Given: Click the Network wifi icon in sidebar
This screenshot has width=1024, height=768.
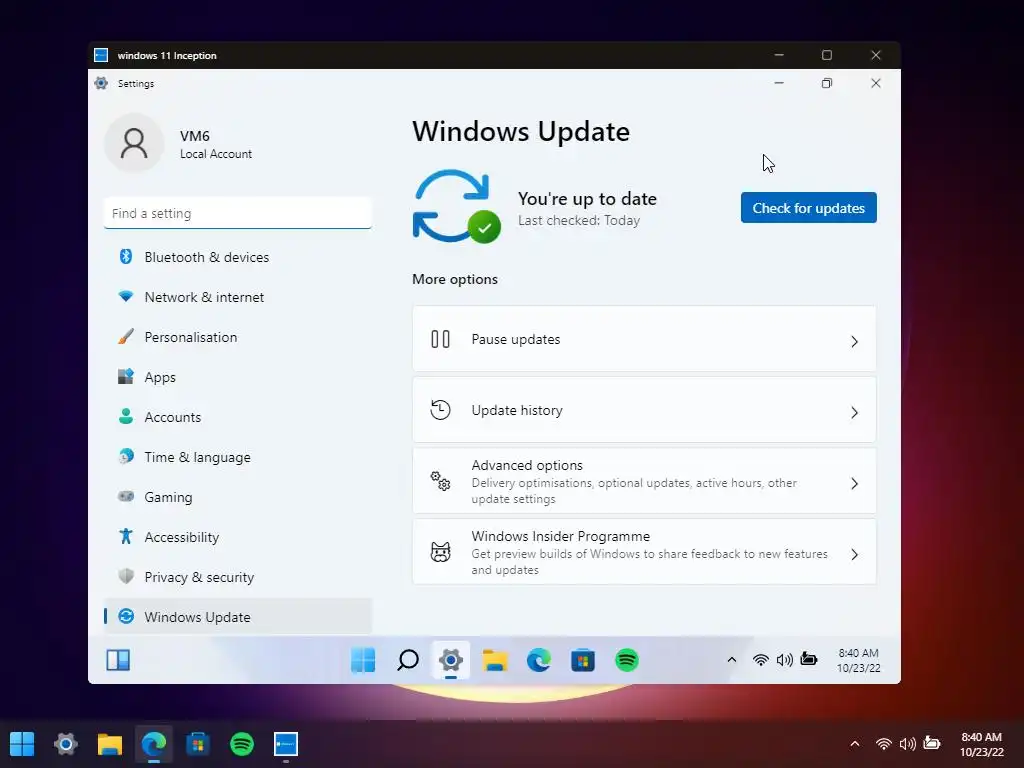Looking at the screenshot, I should click(x=125, y=296).
